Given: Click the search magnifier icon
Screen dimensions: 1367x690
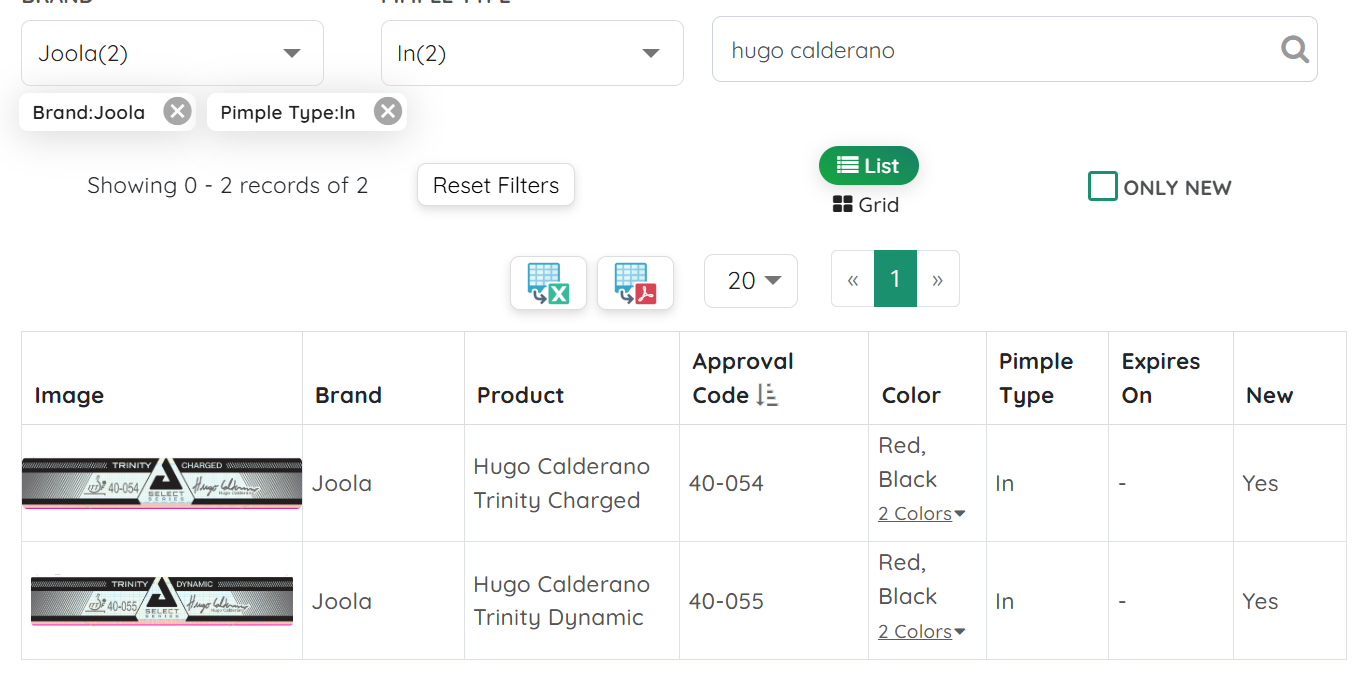Looking at the screenshot, I should pyautogui.click(x=1294, y=49).
